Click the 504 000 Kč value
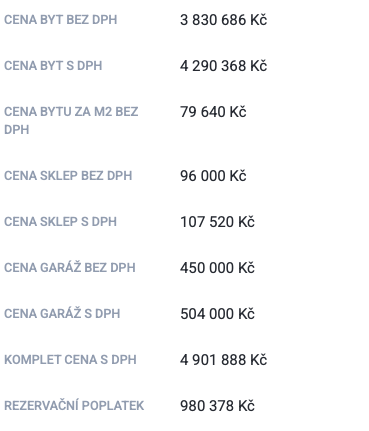Image resolution: width=369 pixels, height=431 pixels. pyautogui.click(x=217, y=314)
